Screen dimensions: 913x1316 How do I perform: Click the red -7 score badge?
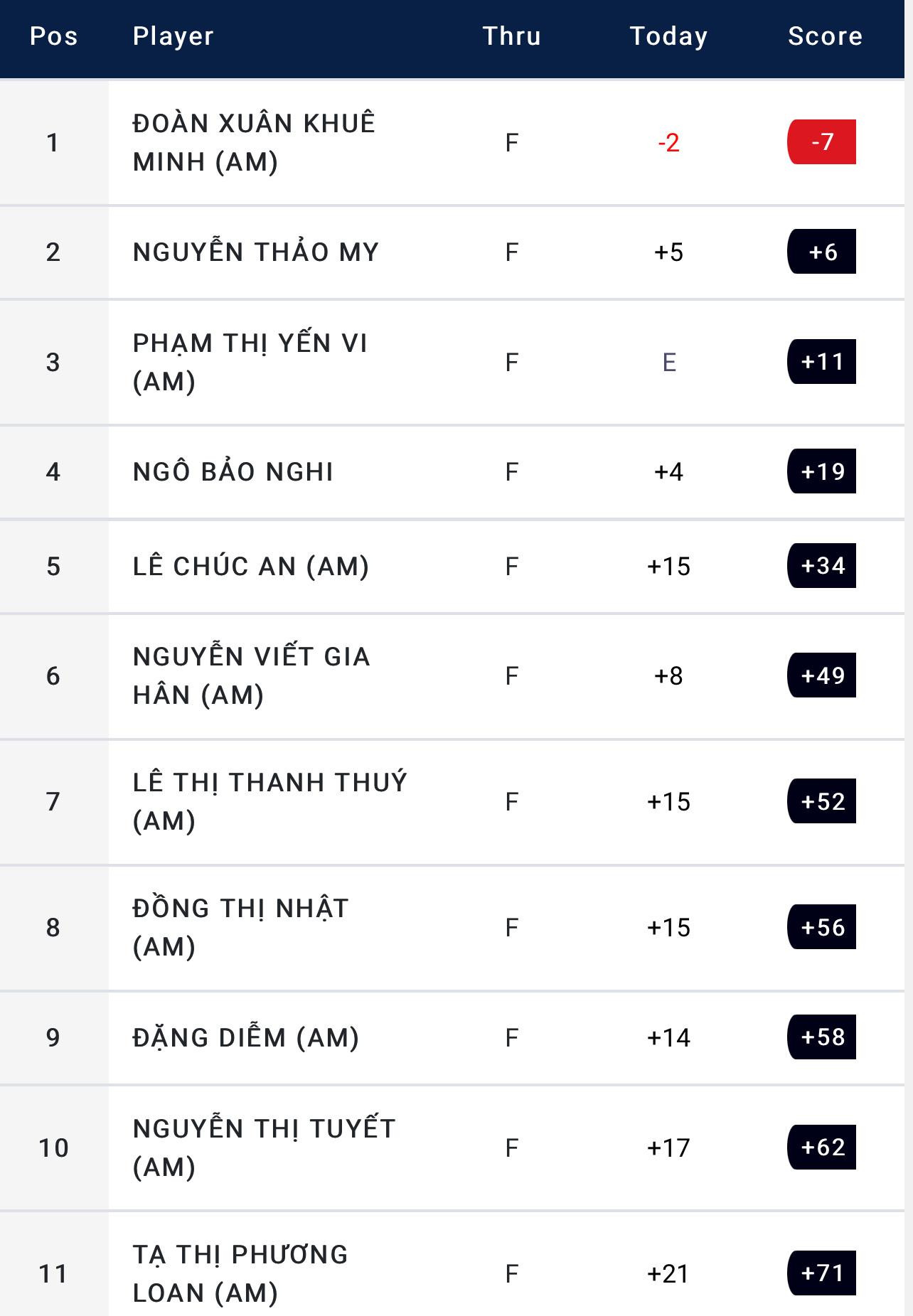[x=822, y=142]
